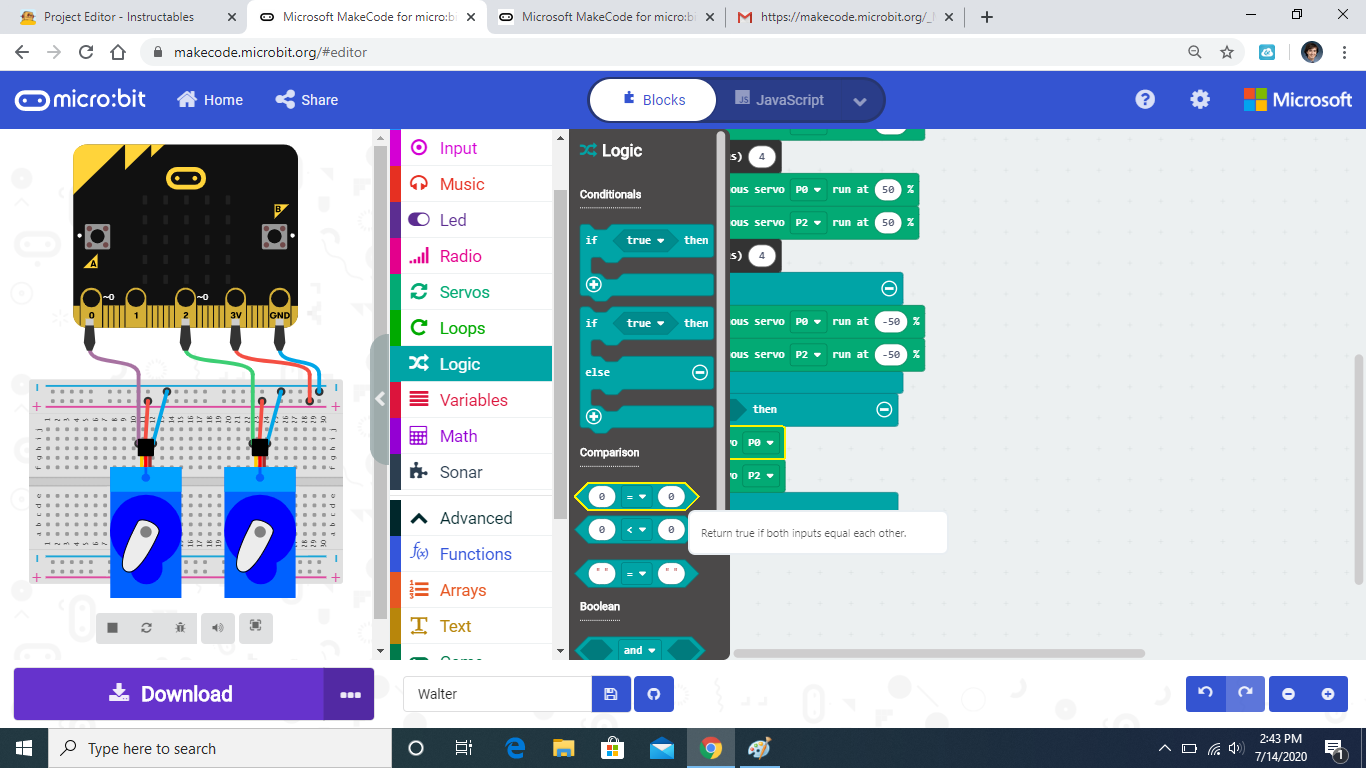Click the Download button
The image size is (1366, 768).
pos(169,694)
